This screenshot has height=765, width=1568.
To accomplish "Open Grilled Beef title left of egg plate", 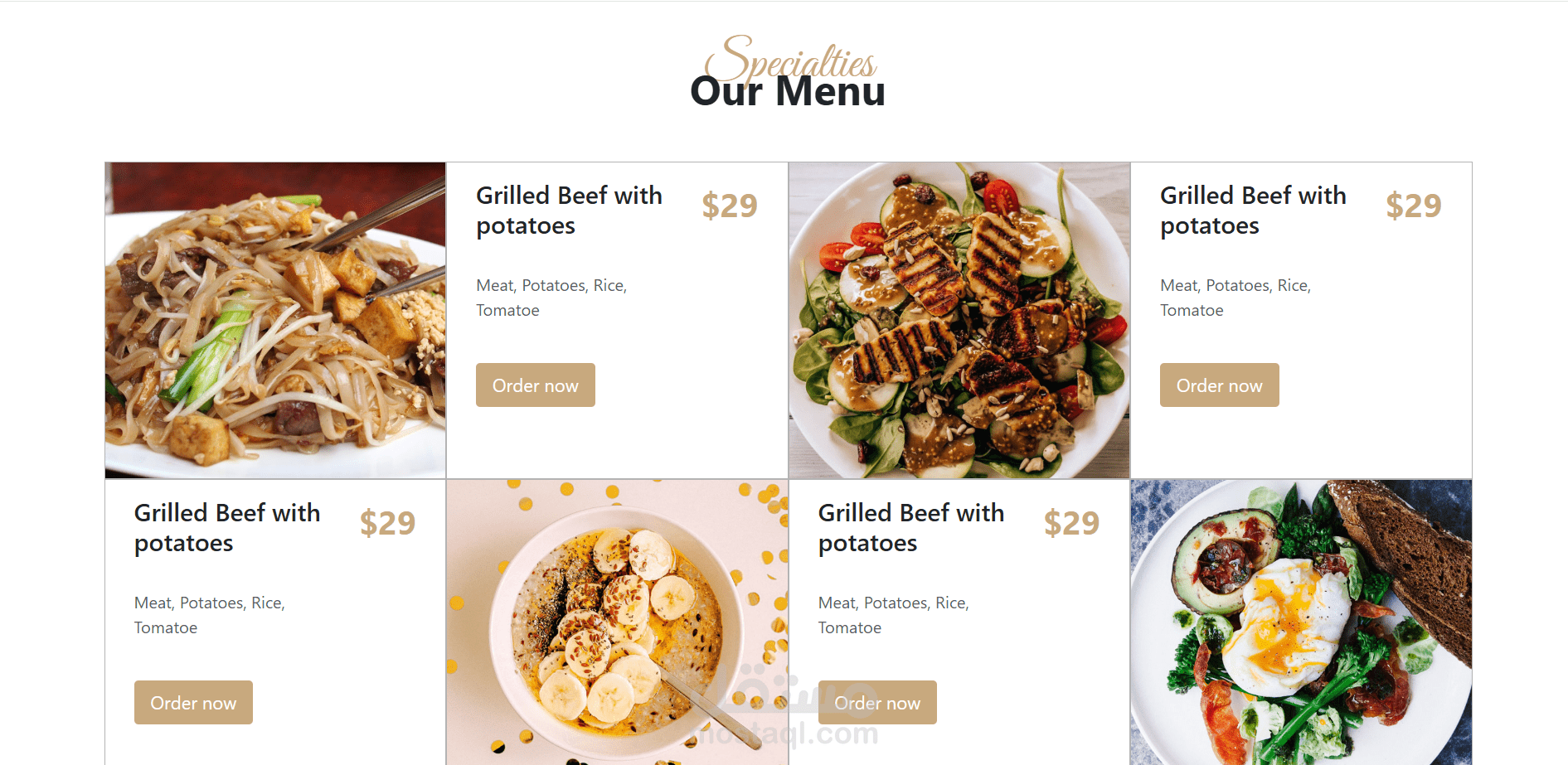I will point(911,528).
